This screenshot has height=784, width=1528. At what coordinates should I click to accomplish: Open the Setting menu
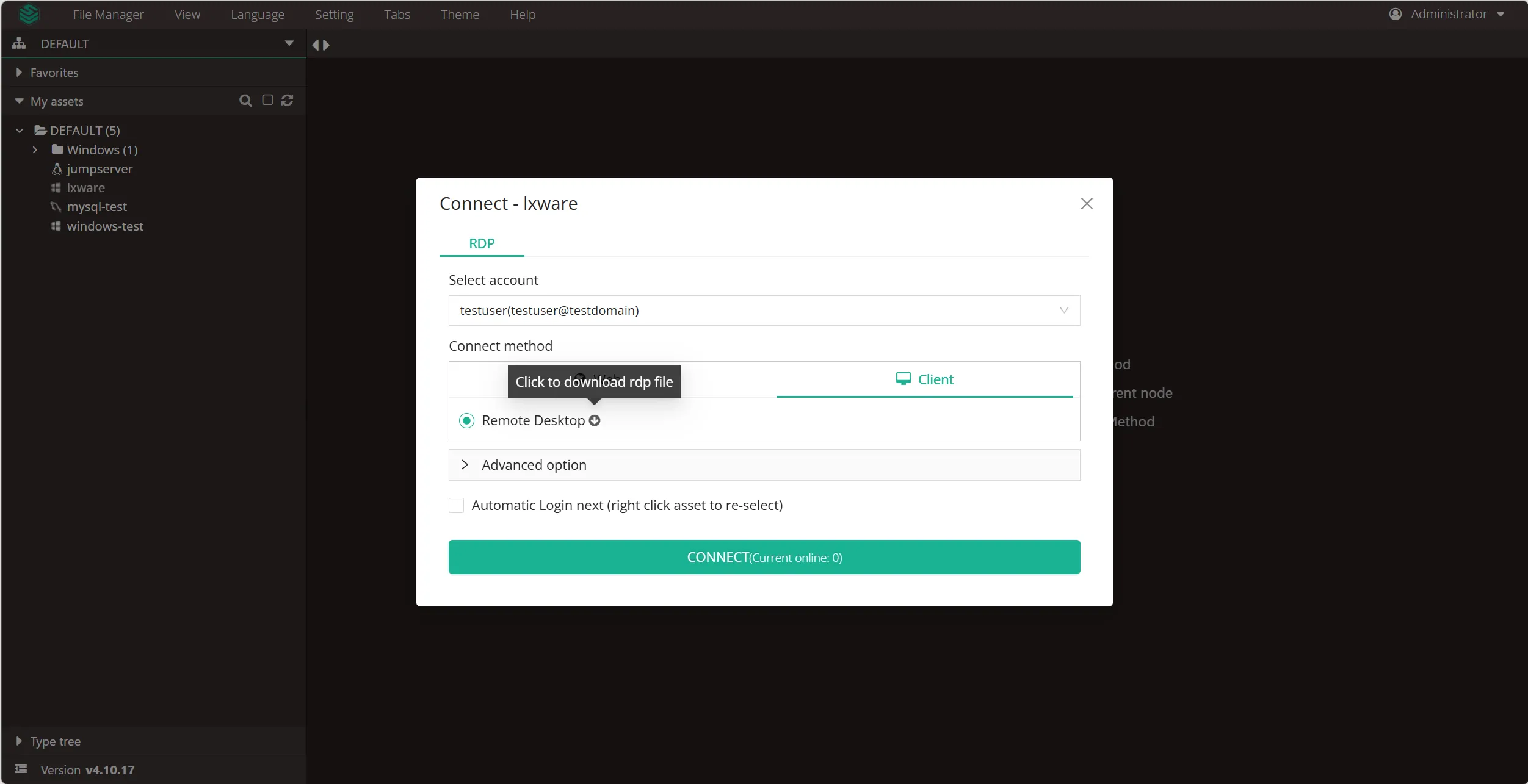point(335,14)
